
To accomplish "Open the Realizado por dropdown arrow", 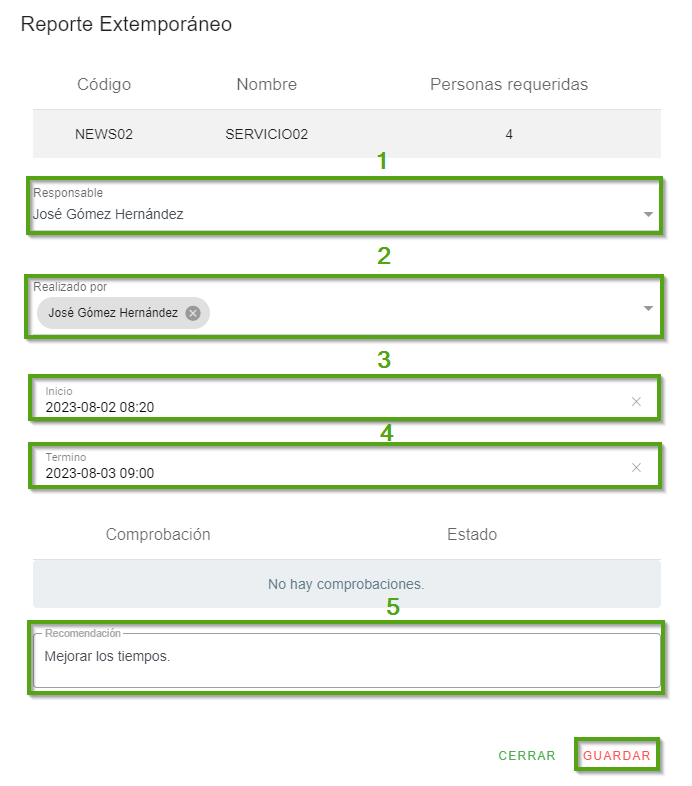I will pyautogui.click(x=648, y=308).
